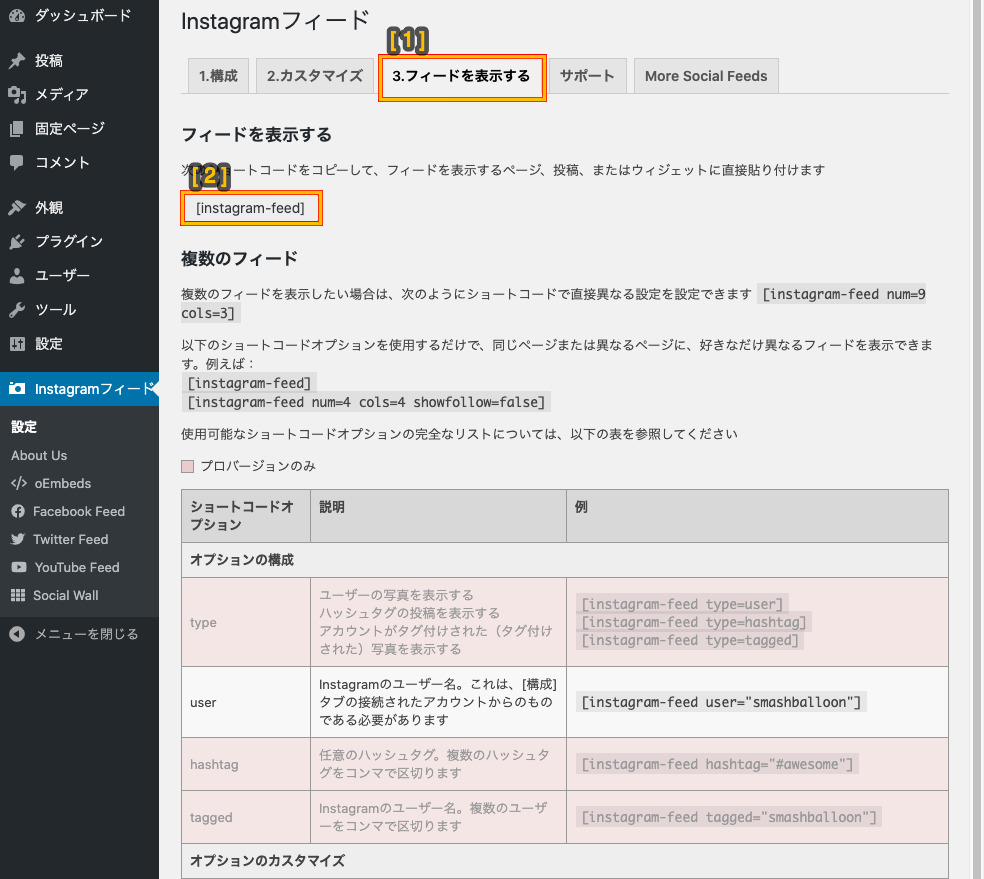Click the [instagram-feed type=hashtag] example code
Viewport: 984px width, 879px height.
click(x=693, y=622)
